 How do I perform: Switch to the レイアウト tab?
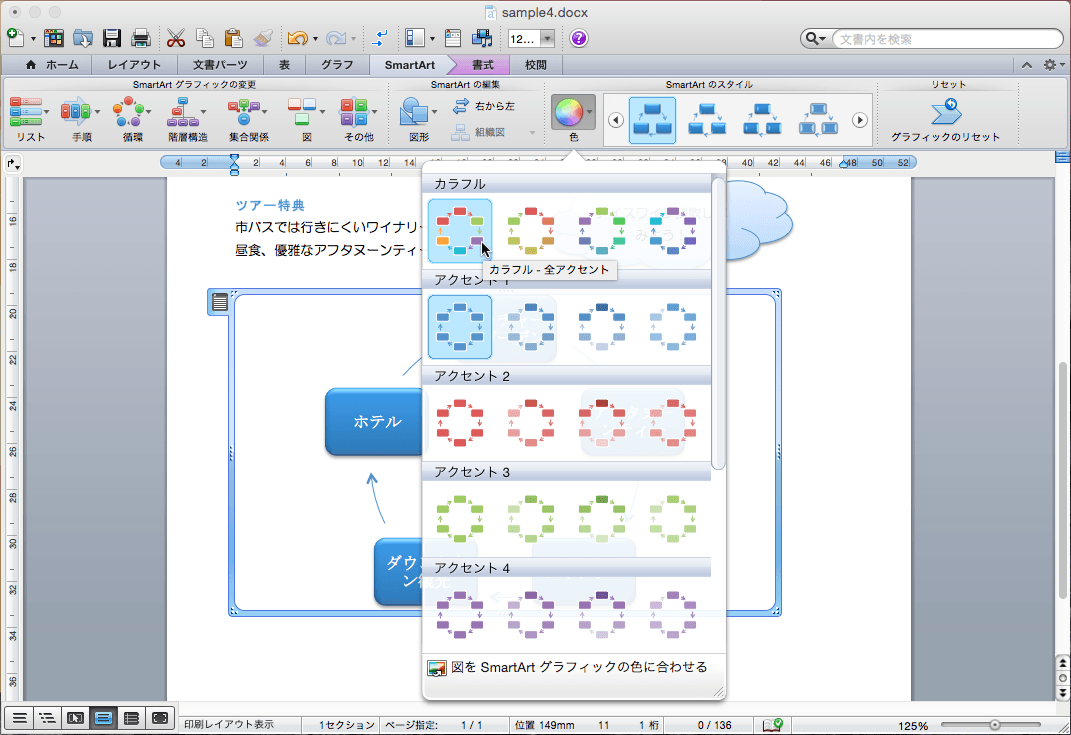point(134,65)
